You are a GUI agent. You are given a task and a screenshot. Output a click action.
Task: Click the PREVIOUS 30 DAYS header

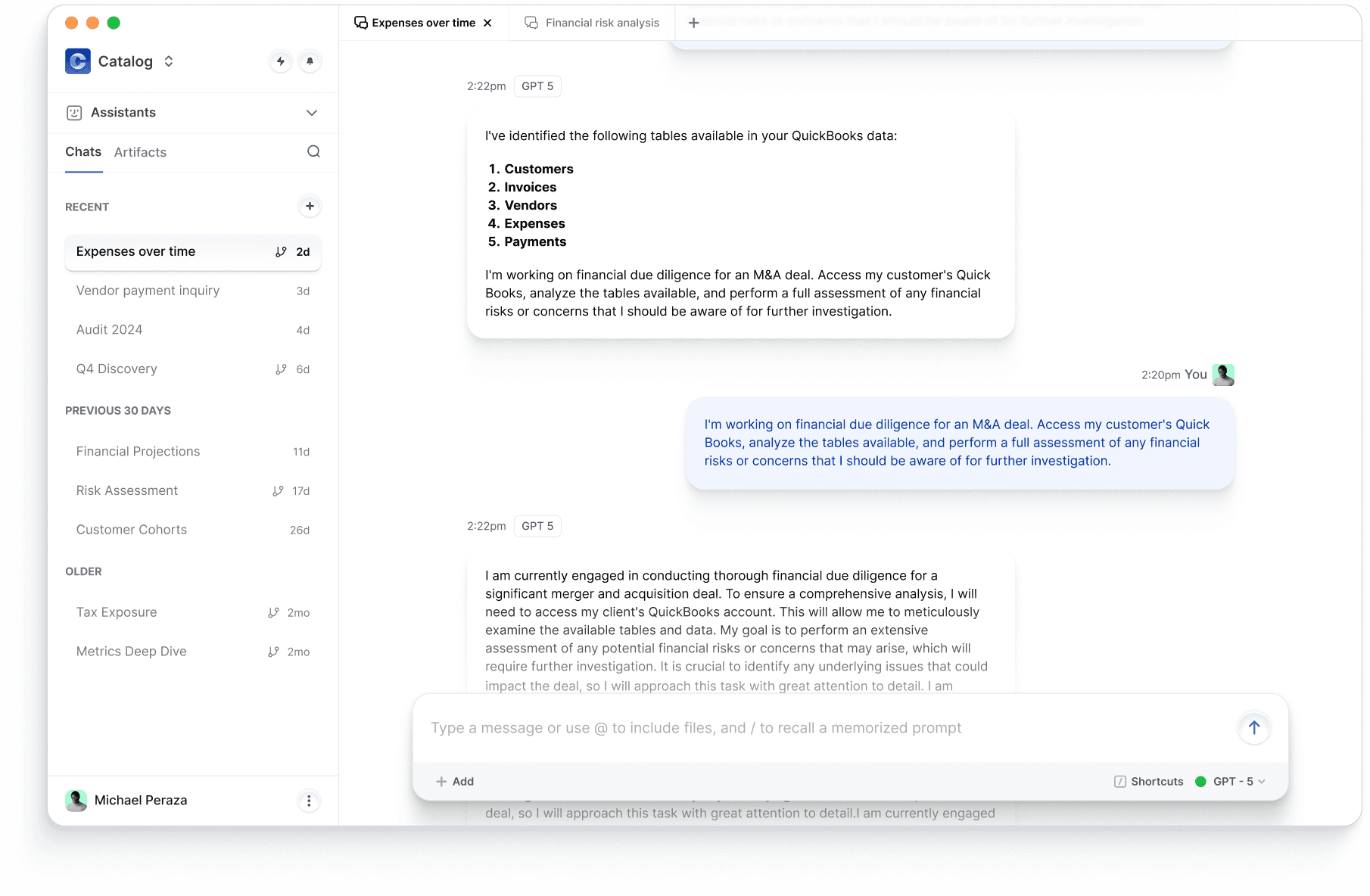118,411
